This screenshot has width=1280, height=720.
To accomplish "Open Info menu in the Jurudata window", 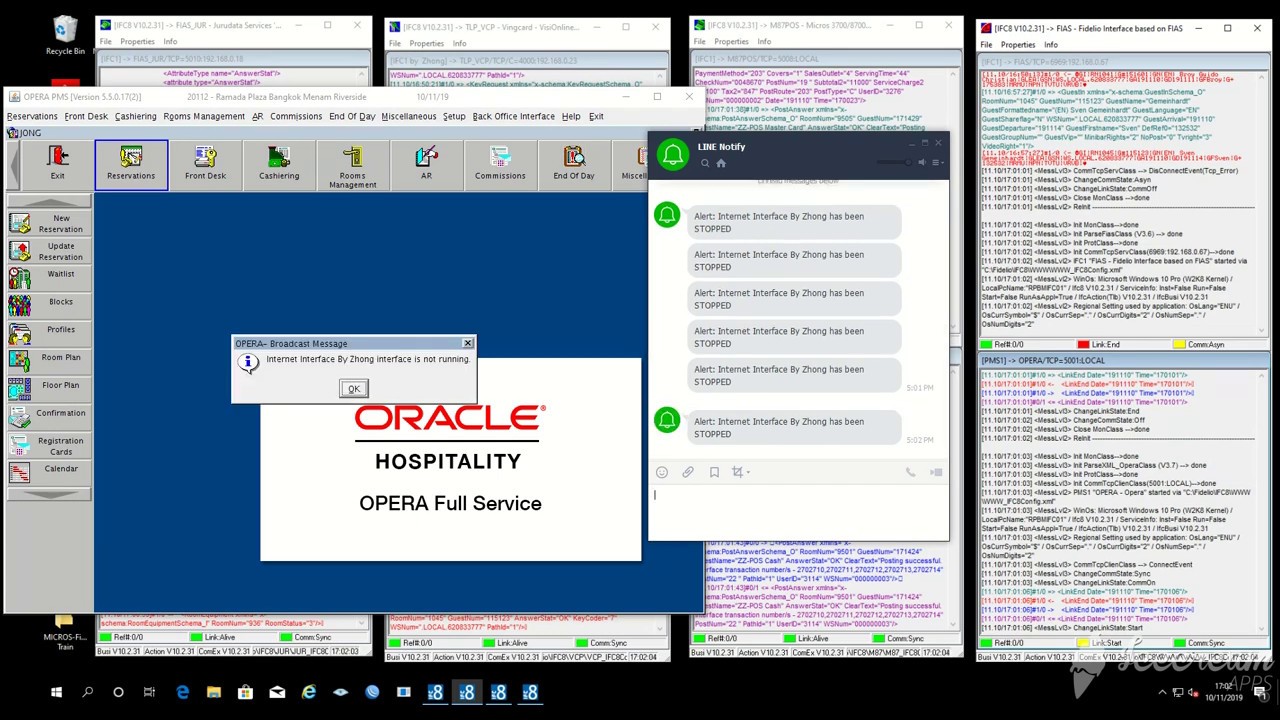I will (x=170, y=42).
